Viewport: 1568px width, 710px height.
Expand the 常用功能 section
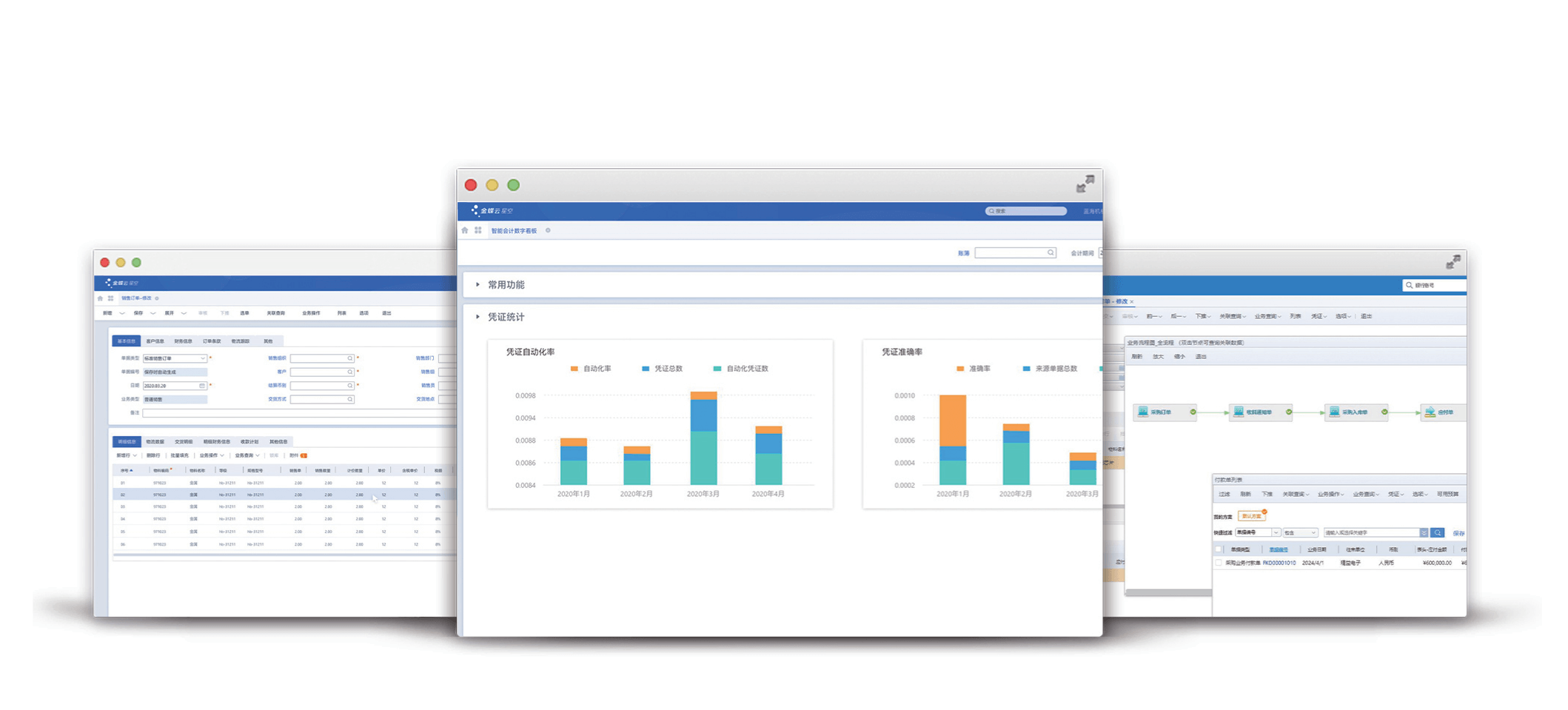(x=478, y=284)
